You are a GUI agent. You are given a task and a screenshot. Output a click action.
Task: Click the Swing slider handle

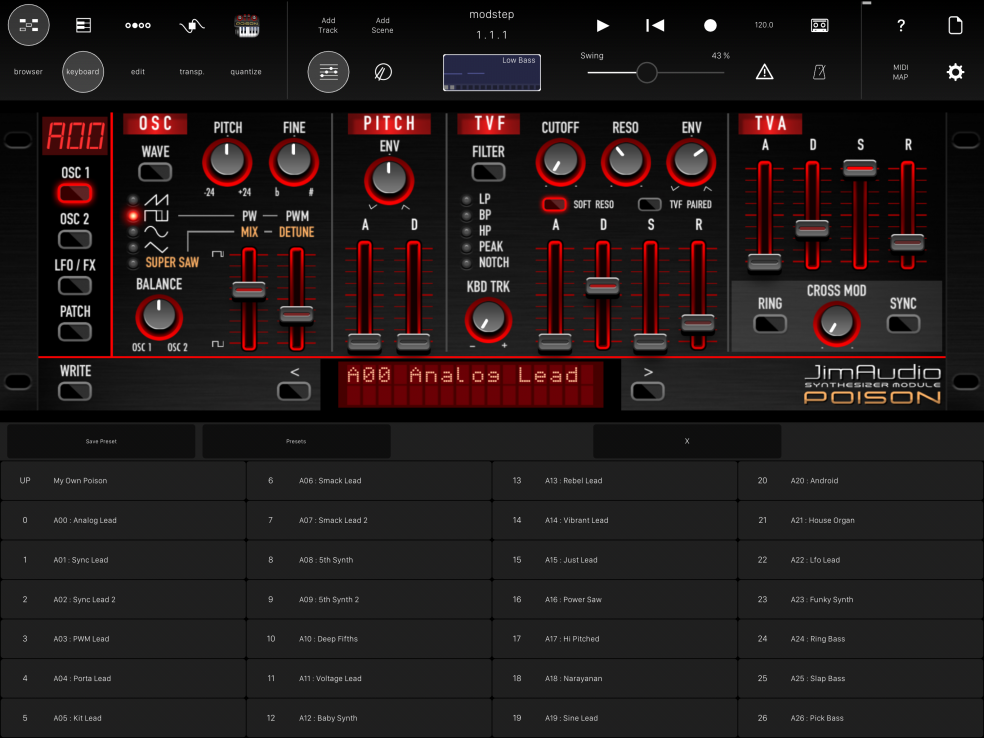pyautogui.click(x=647, y=72)
